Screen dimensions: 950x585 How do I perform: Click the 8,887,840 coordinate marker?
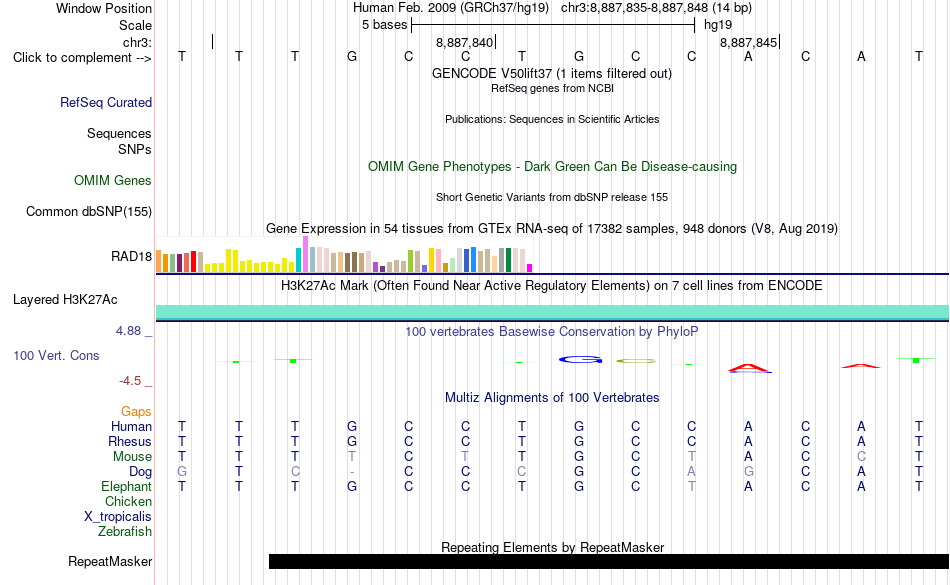pyautogui.click(x=465, y=42)
